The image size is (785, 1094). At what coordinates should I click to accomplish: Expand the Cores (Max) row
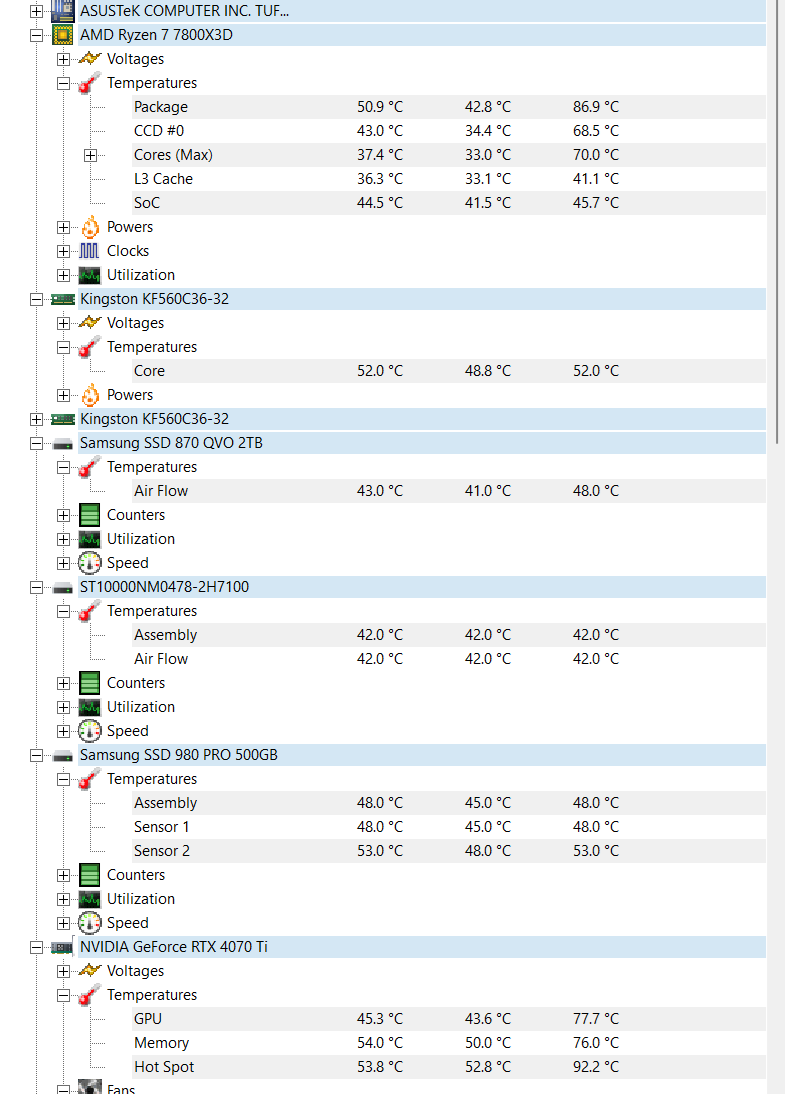[x=91, y=155]
